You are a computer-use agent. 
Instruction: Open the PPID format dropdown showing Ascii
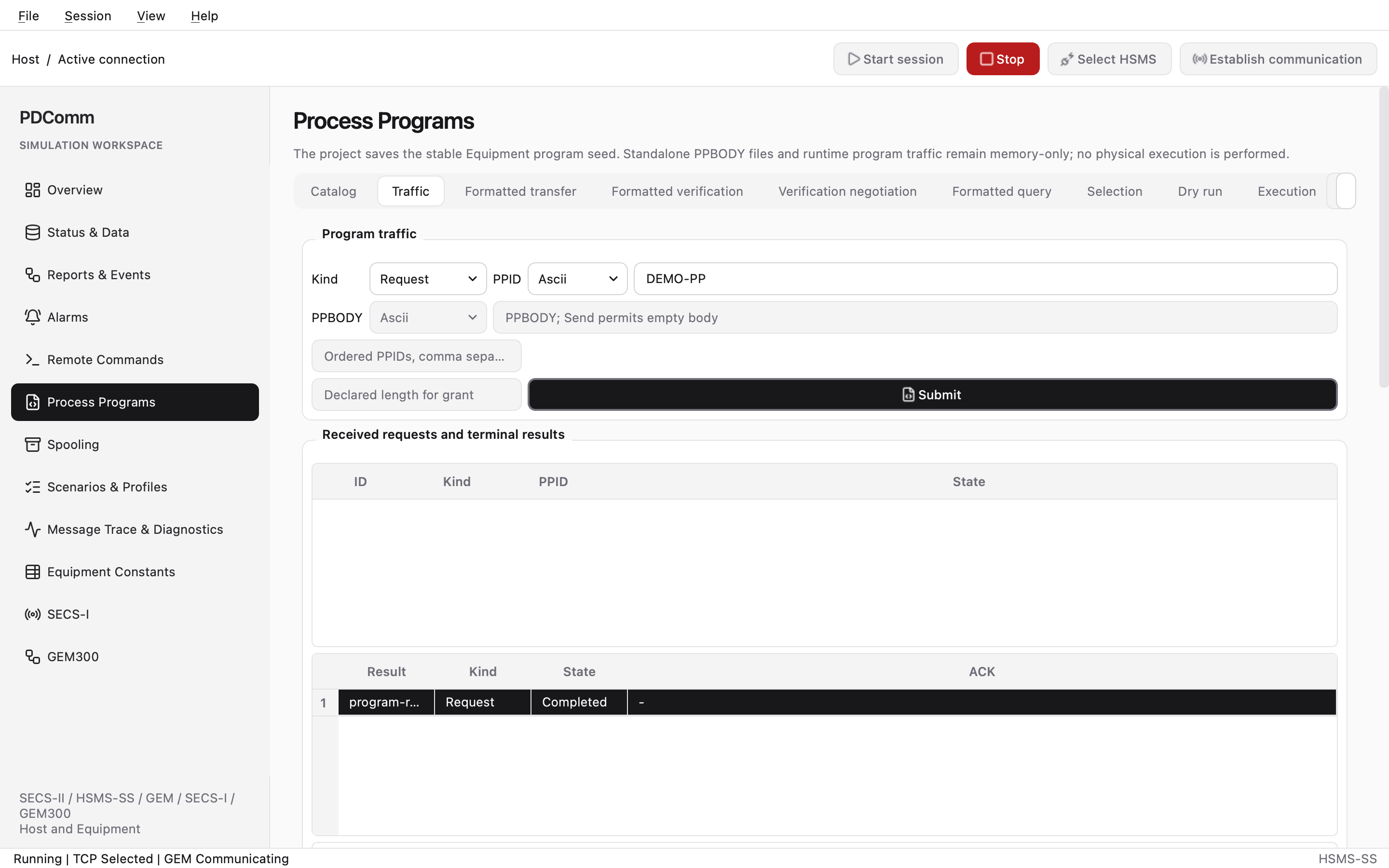click(x=577, y=279)
